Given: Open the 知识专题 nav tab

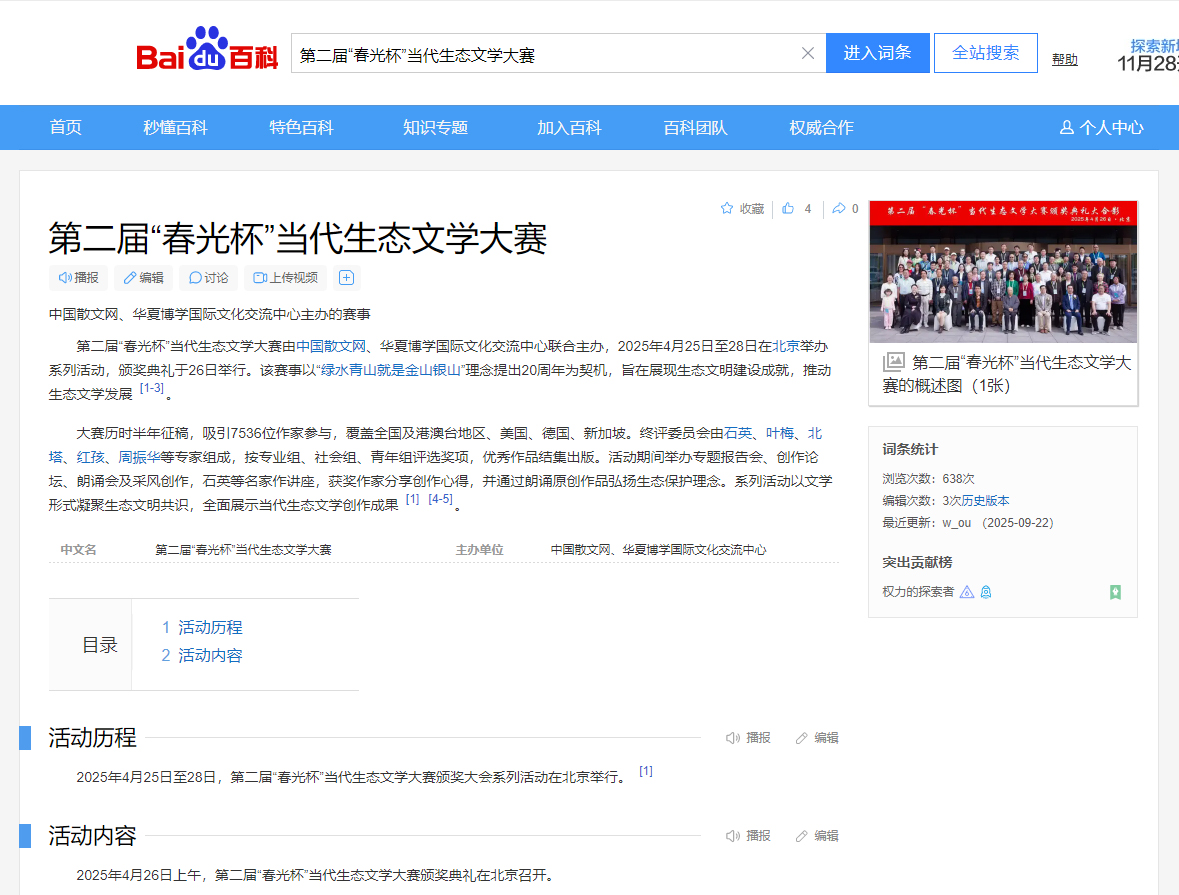Looking at the screenshot, I should tap(435, 128).
